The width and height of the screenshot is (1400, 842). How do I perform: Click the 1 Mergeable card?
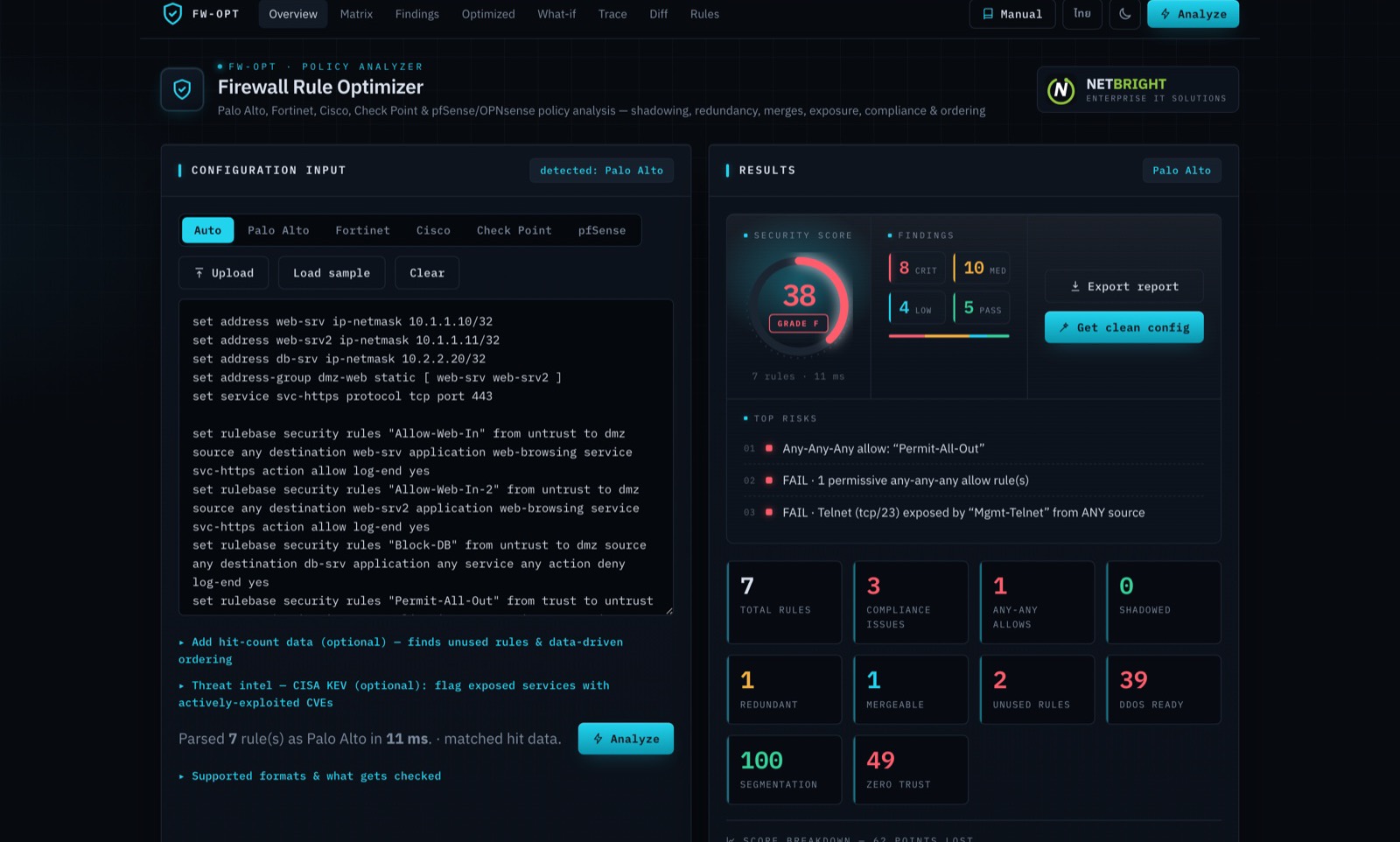click(911, 690)
